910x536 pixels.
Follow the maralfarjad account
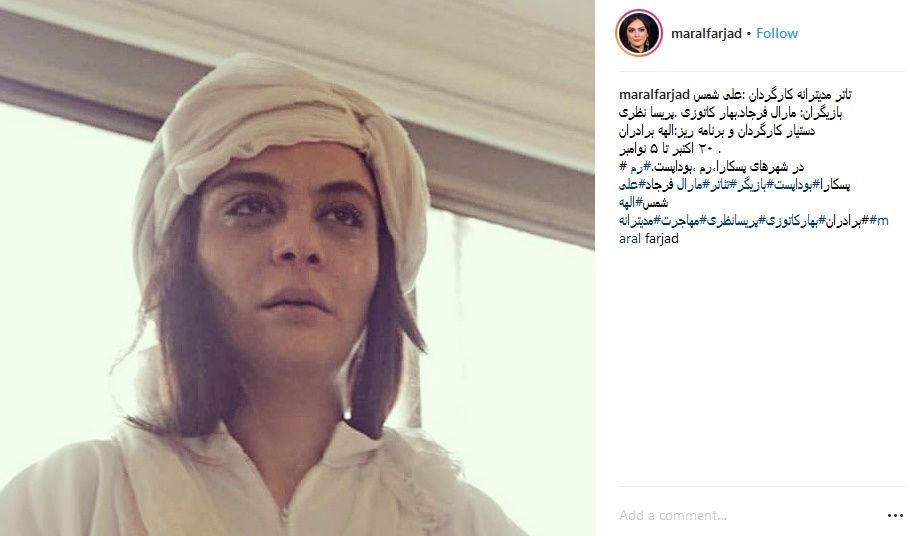click(x=777, y=33)
